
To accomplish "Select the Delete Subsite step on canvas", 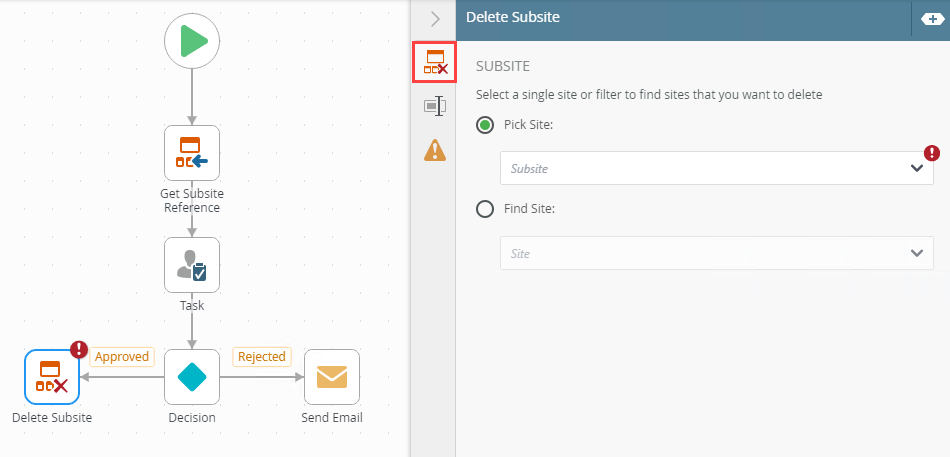I will pyautogui.click(x=52, y=376).
